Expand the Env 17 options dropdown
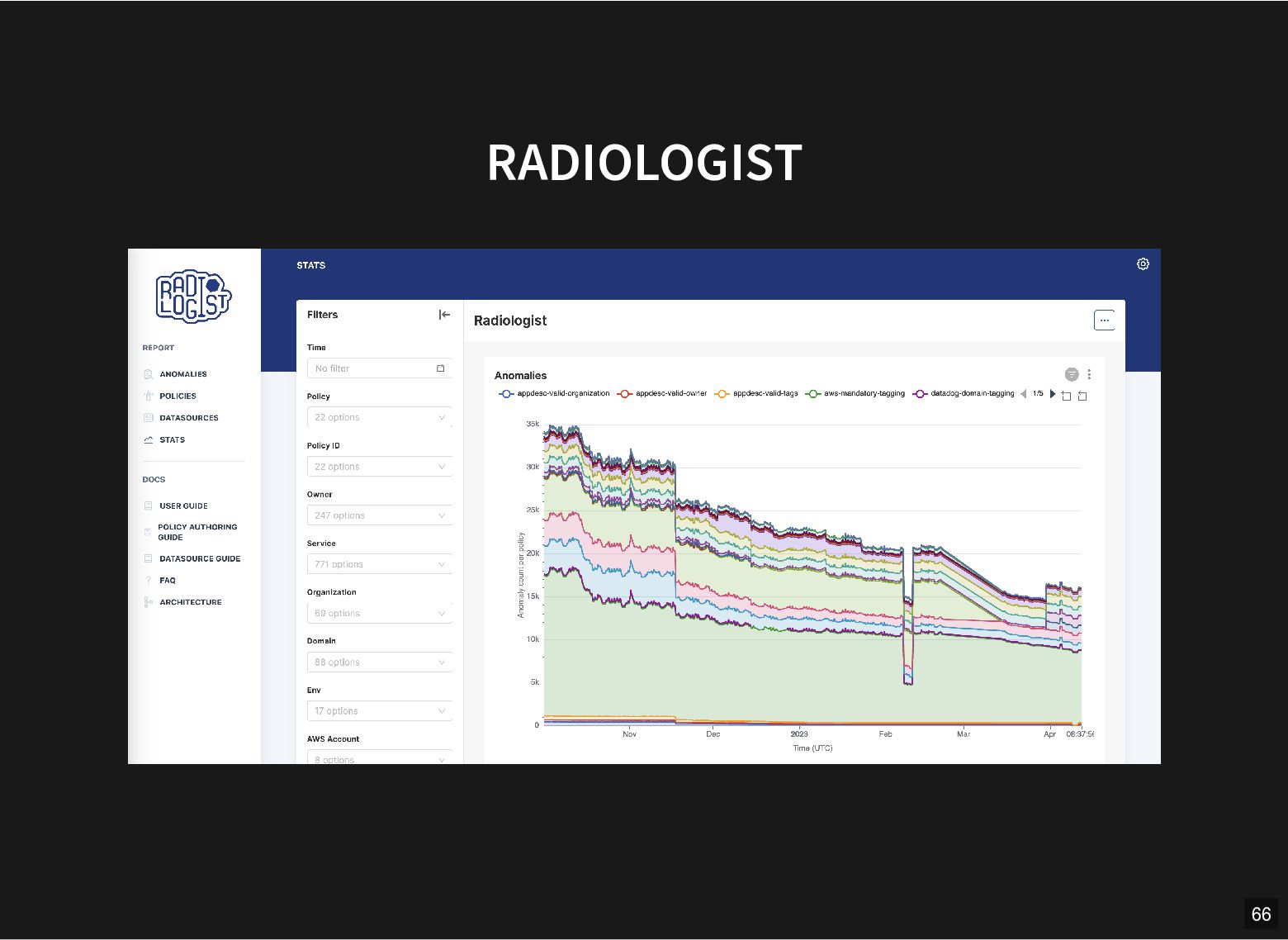 (380, 711)
